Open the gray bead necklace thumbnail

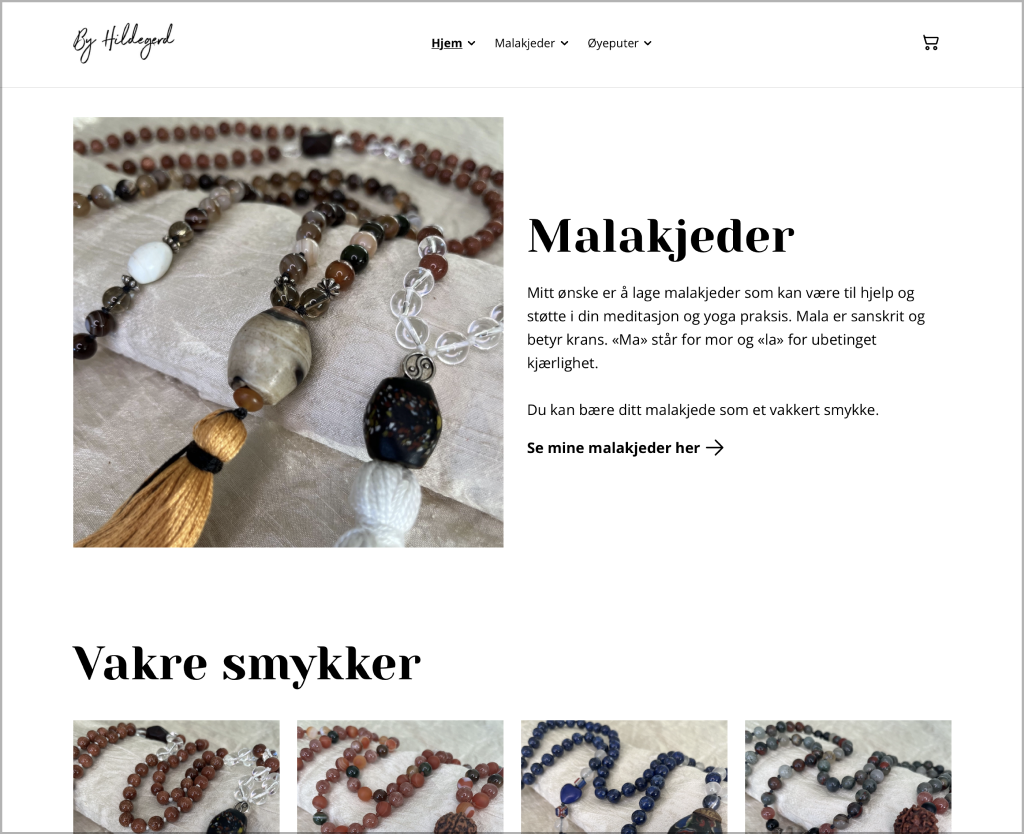(848, 776)
